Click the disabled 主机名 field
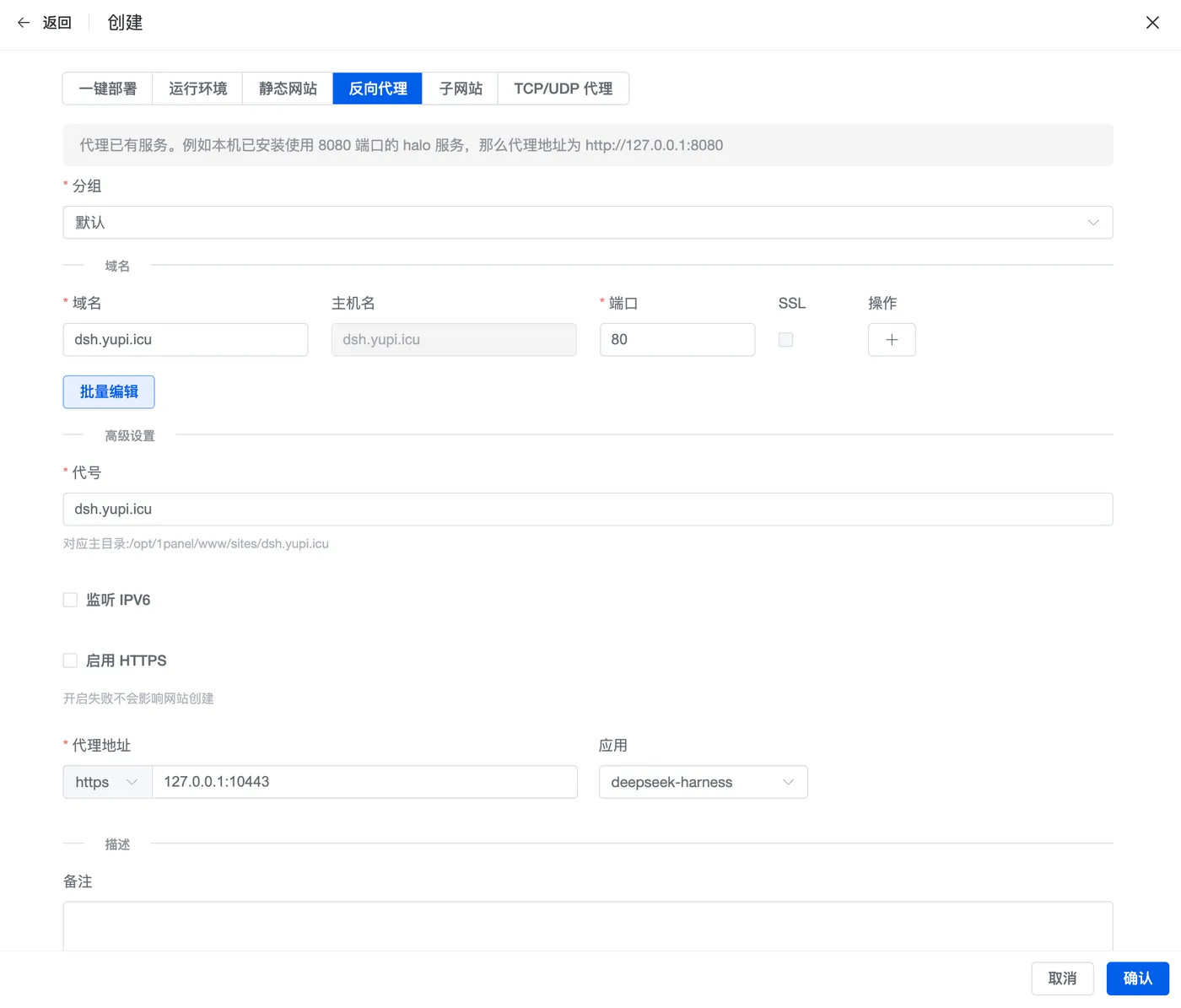1181x1008 pixels. click(454, 340)
